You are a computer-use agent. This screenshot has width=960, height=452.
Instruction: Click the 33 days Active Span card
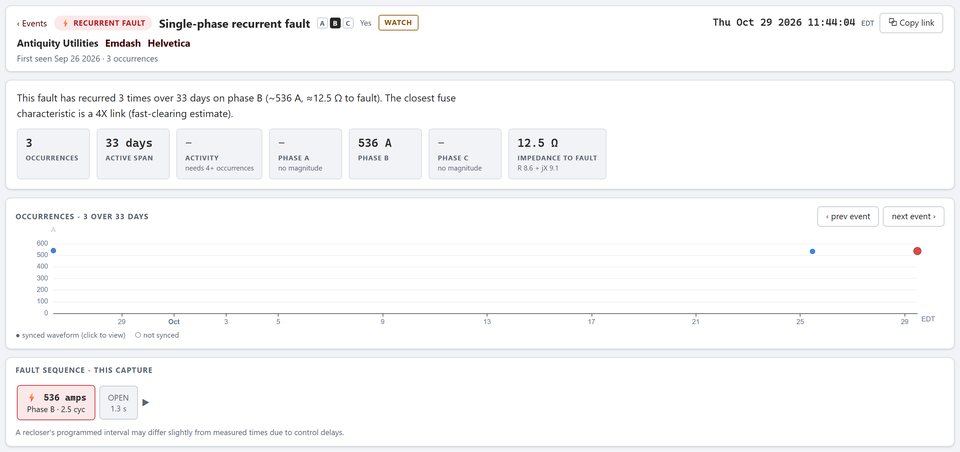[133, 154]
